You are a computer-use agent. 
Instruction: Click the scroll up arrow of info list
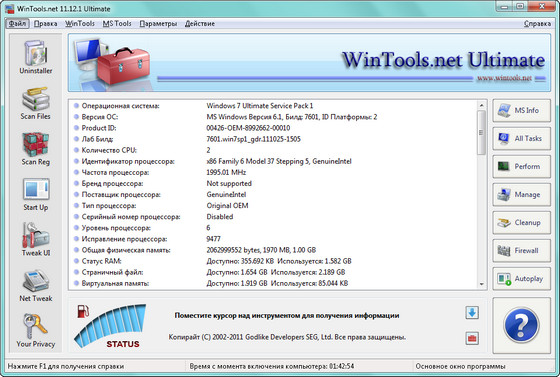pos(481,105)
